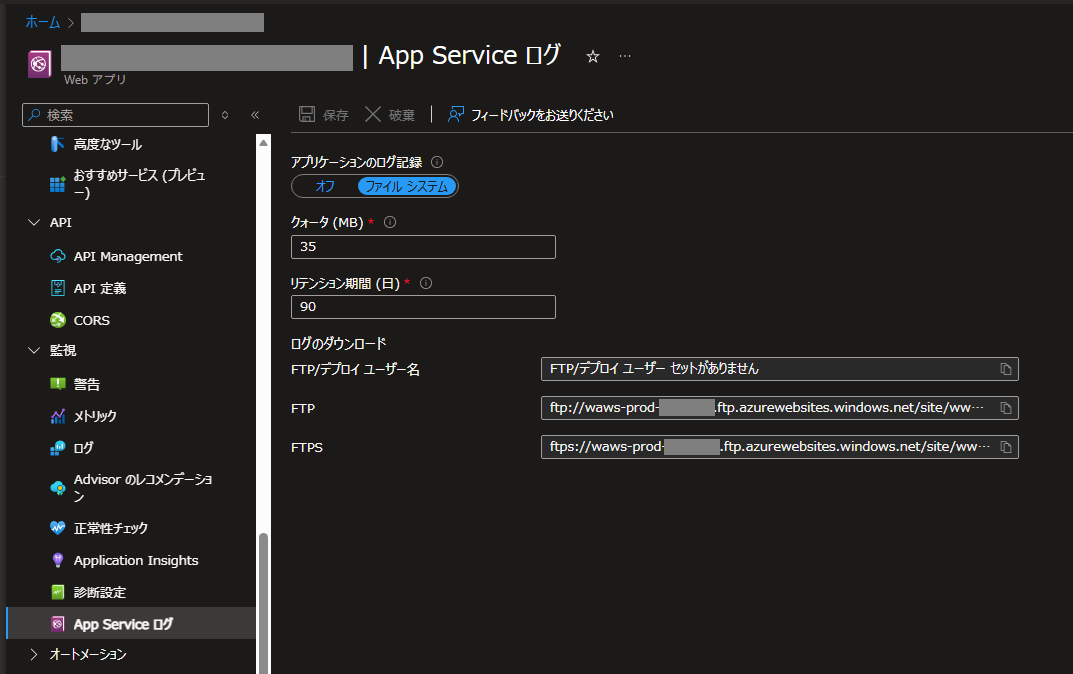Show info tooltip for リテンション期間
The image size is (1073, 674).
tap(426, 283)
